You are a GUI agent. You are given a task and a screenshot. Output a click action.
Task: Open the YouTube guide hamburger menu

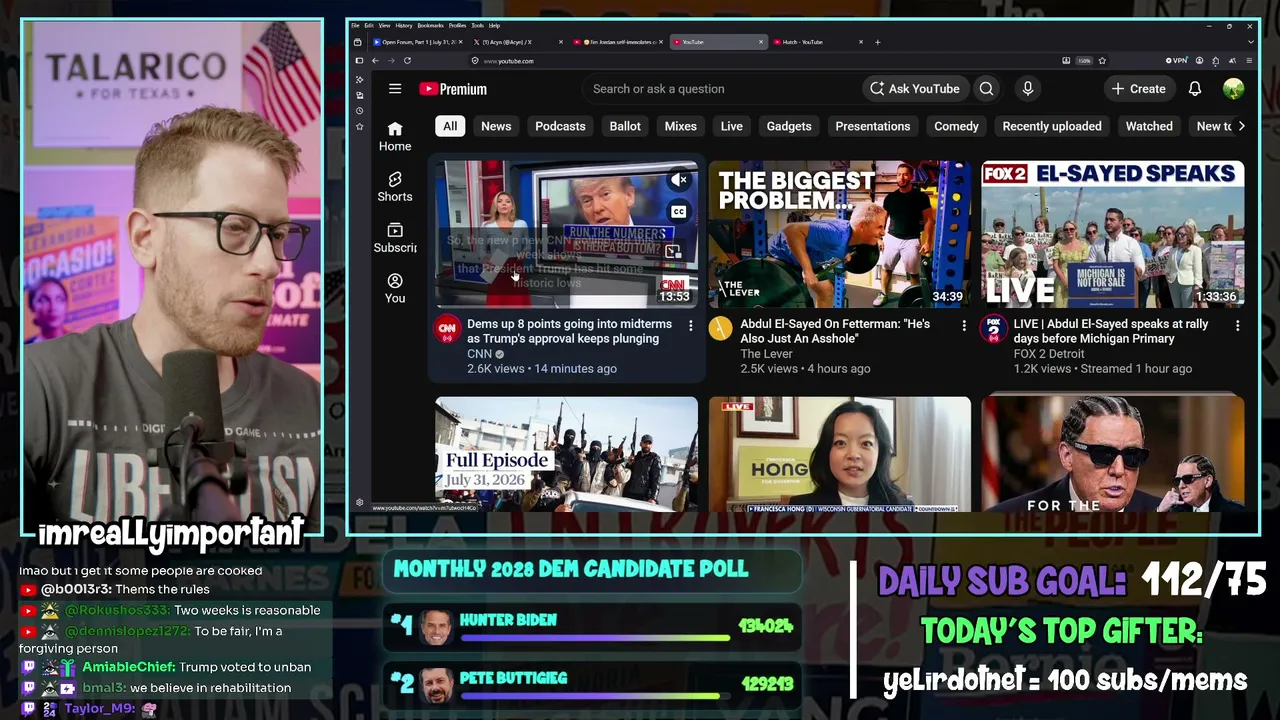point(395,89)
